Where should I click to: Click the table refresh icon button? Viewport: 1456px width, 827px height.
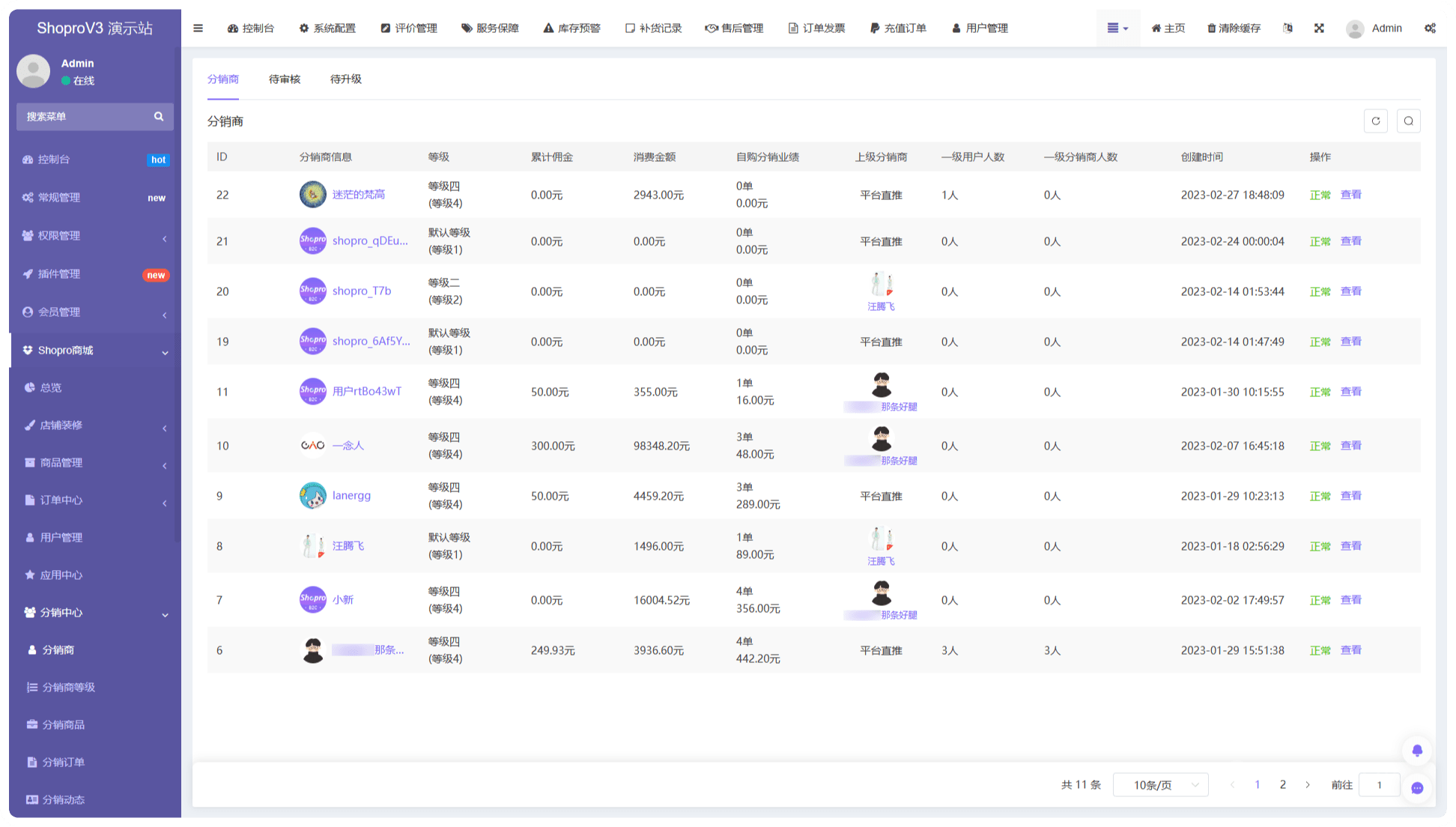pyautogui.click(x=1376, y=121)
